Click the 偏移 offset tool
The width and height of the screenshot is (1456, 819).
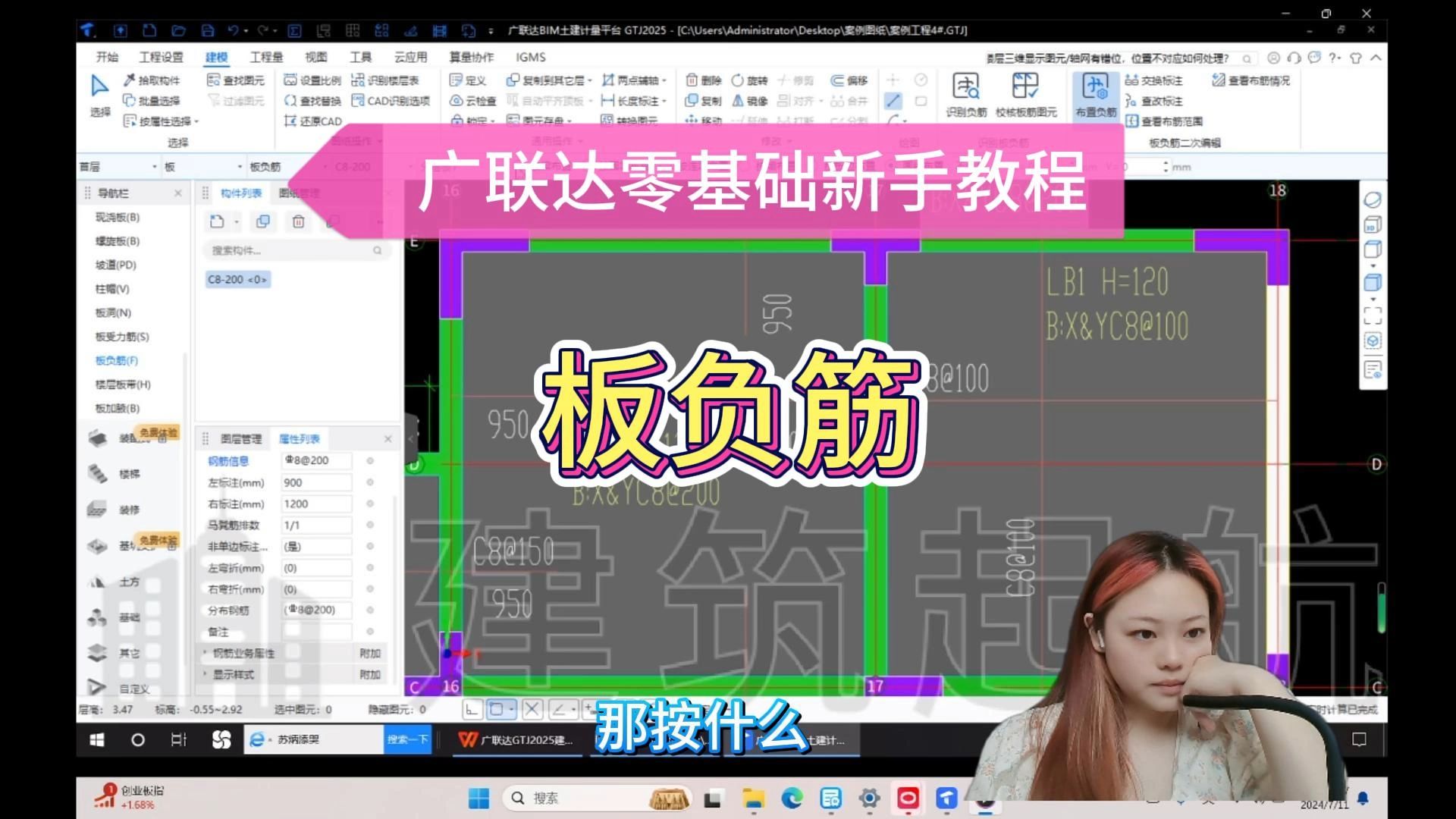pyautogui.click(x=849, y=80)
